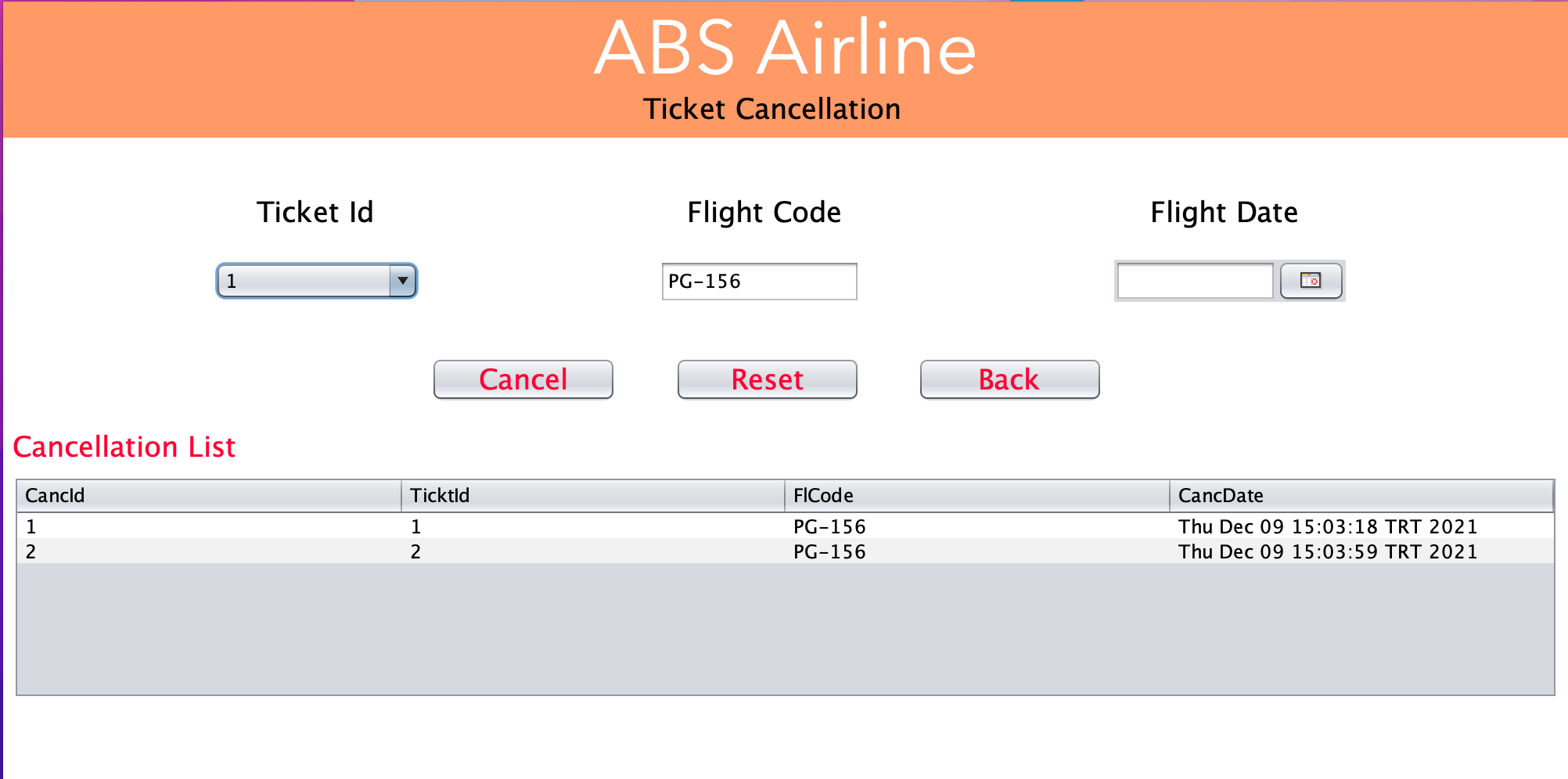Collapse the Ticket Id selection list

(402, 281)
